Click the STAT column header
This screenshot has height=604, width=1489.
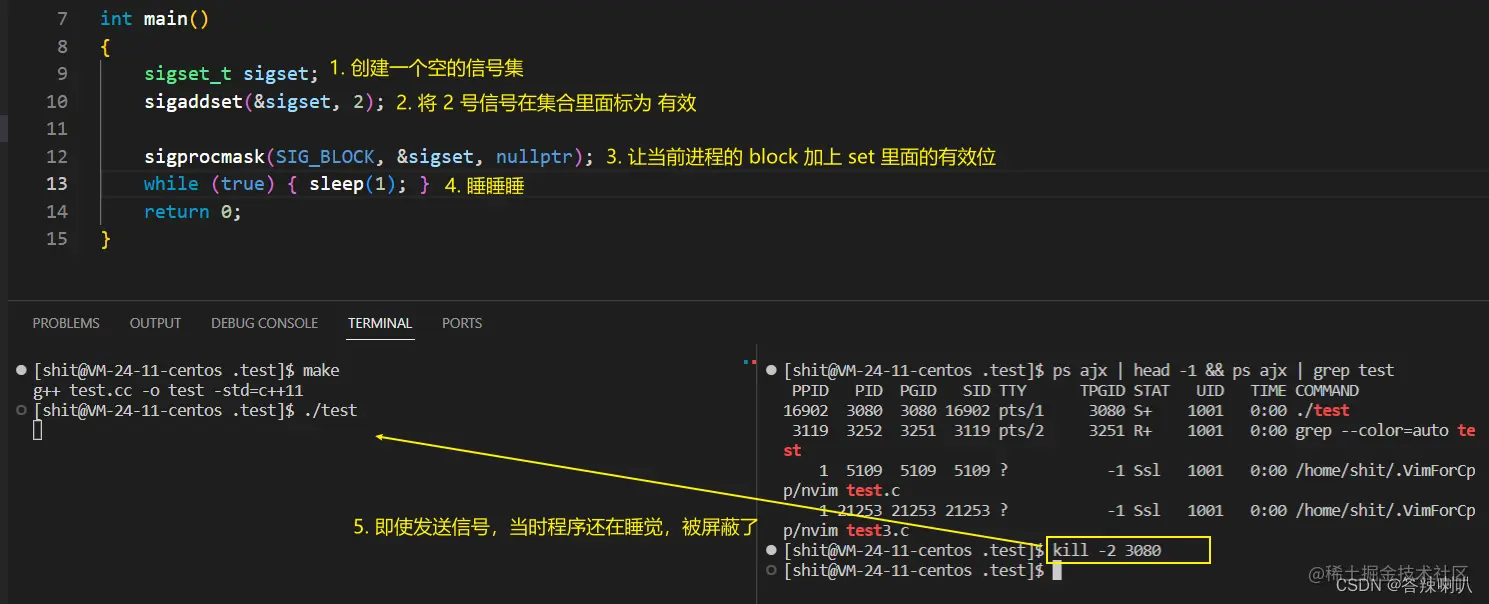pos(1151,390)
